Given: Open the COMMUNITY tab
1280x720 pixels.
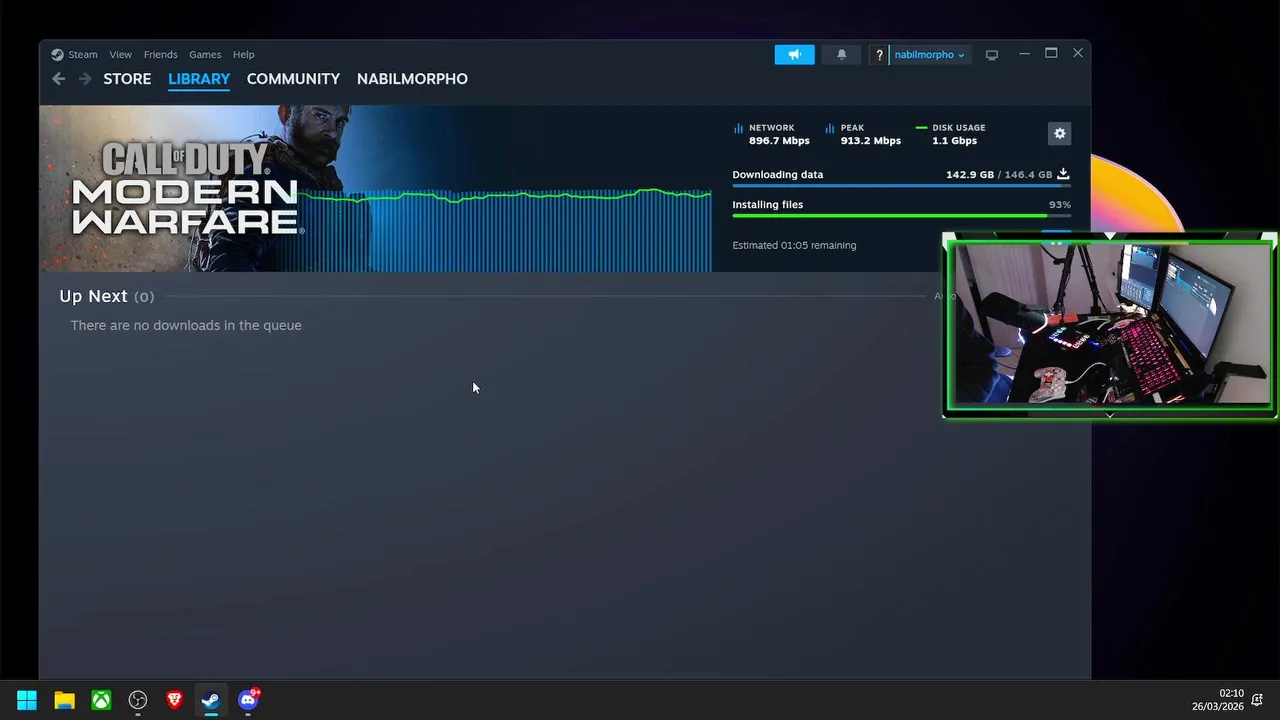Looking at the screenshot, I should coord(293,79).
